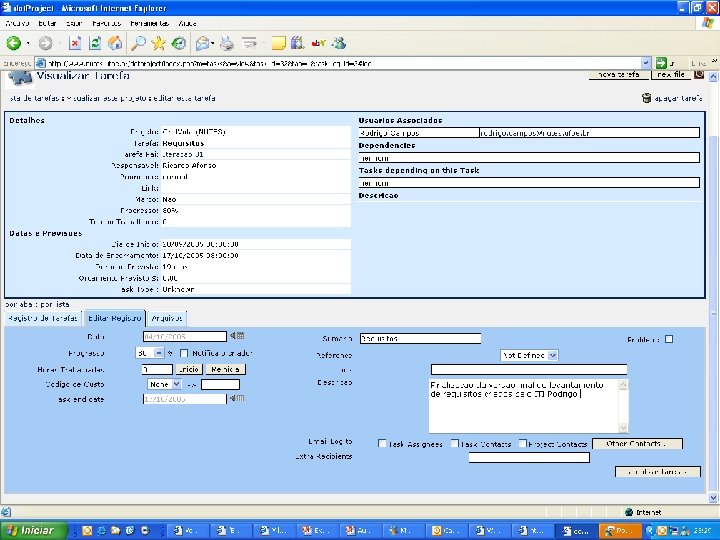720x540 pixels.
Task: Click the submit button below Extra Recipients
Action: click(x=658, y=472)
